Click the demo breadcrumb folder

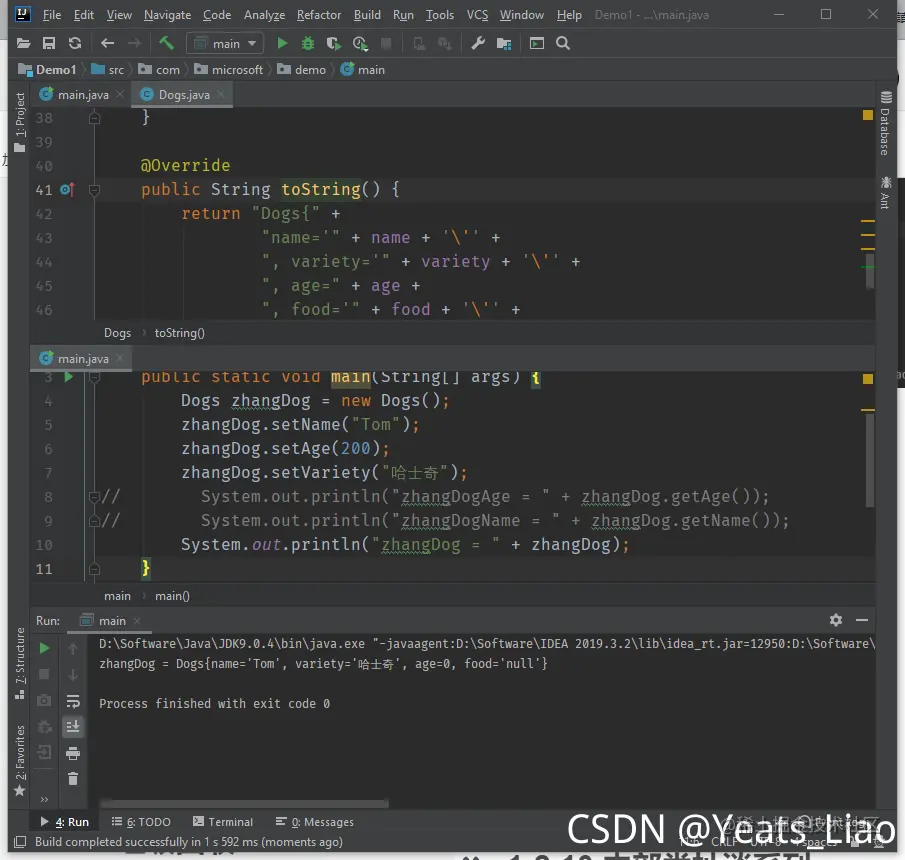[302, 70]
